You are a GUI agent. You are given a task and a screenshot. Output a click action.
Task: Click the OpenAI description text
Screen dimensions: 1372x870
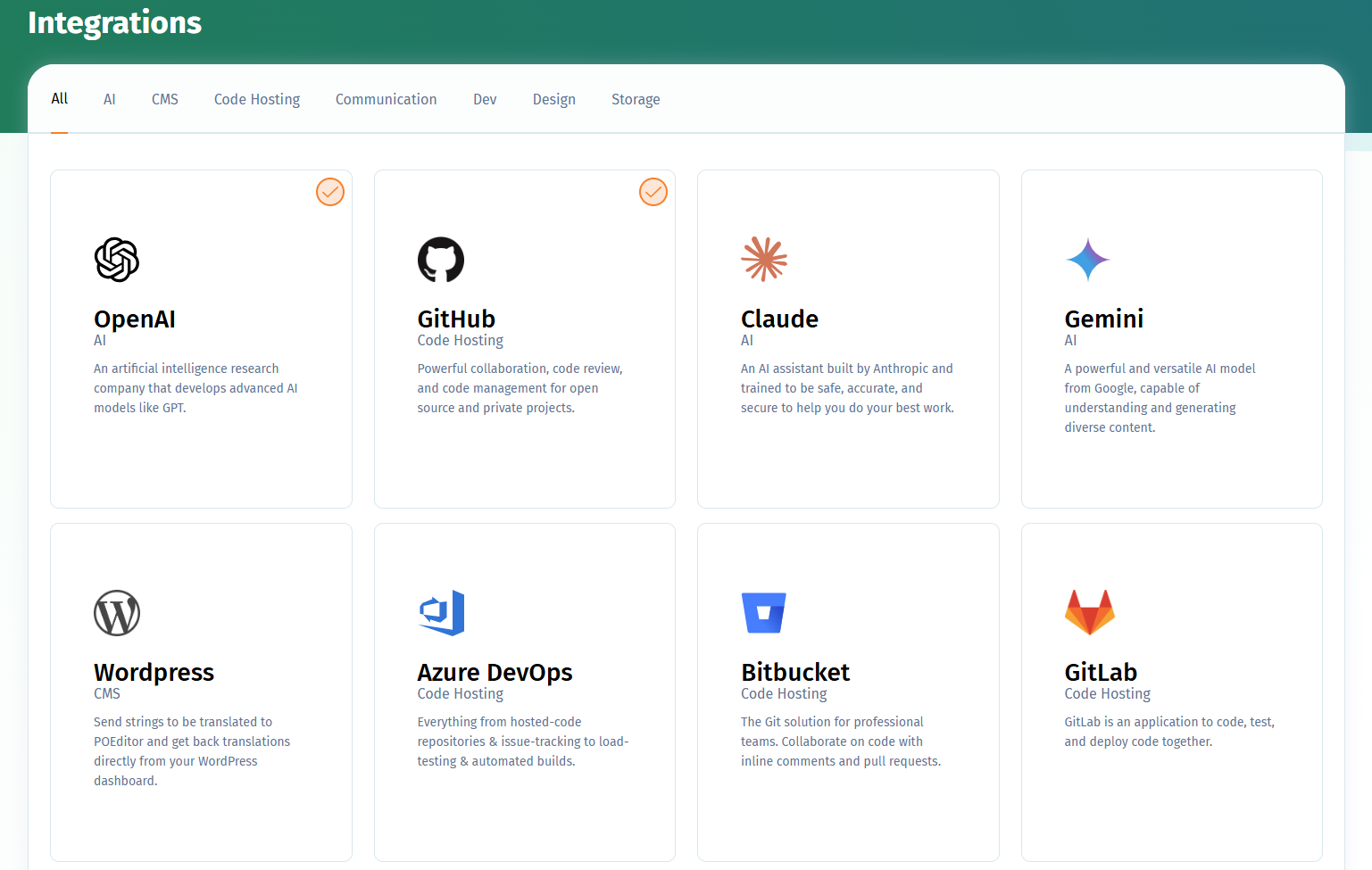tap(195, 388)
